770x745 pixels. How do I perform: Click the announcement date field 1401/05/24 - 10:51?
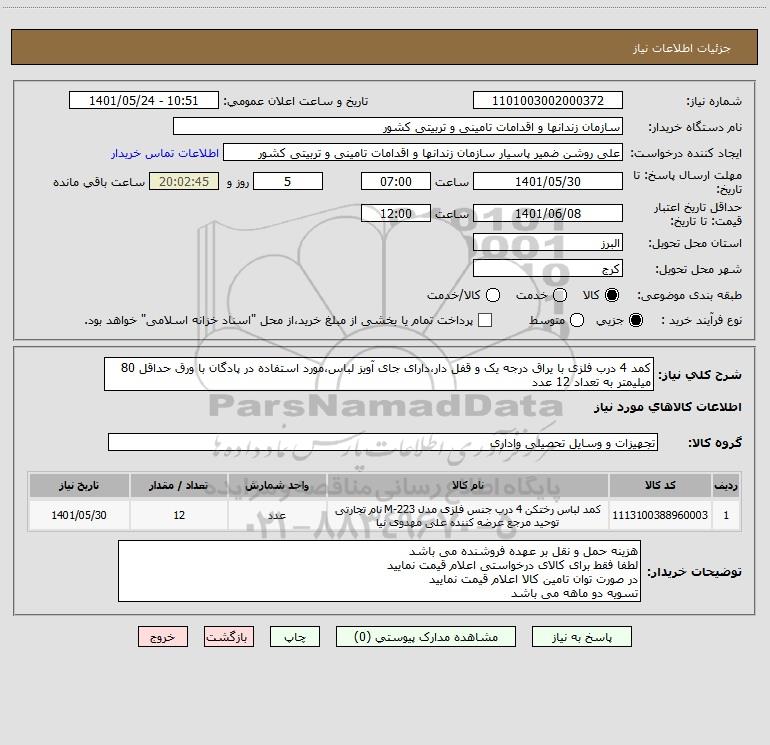click(x=143, y=101)
